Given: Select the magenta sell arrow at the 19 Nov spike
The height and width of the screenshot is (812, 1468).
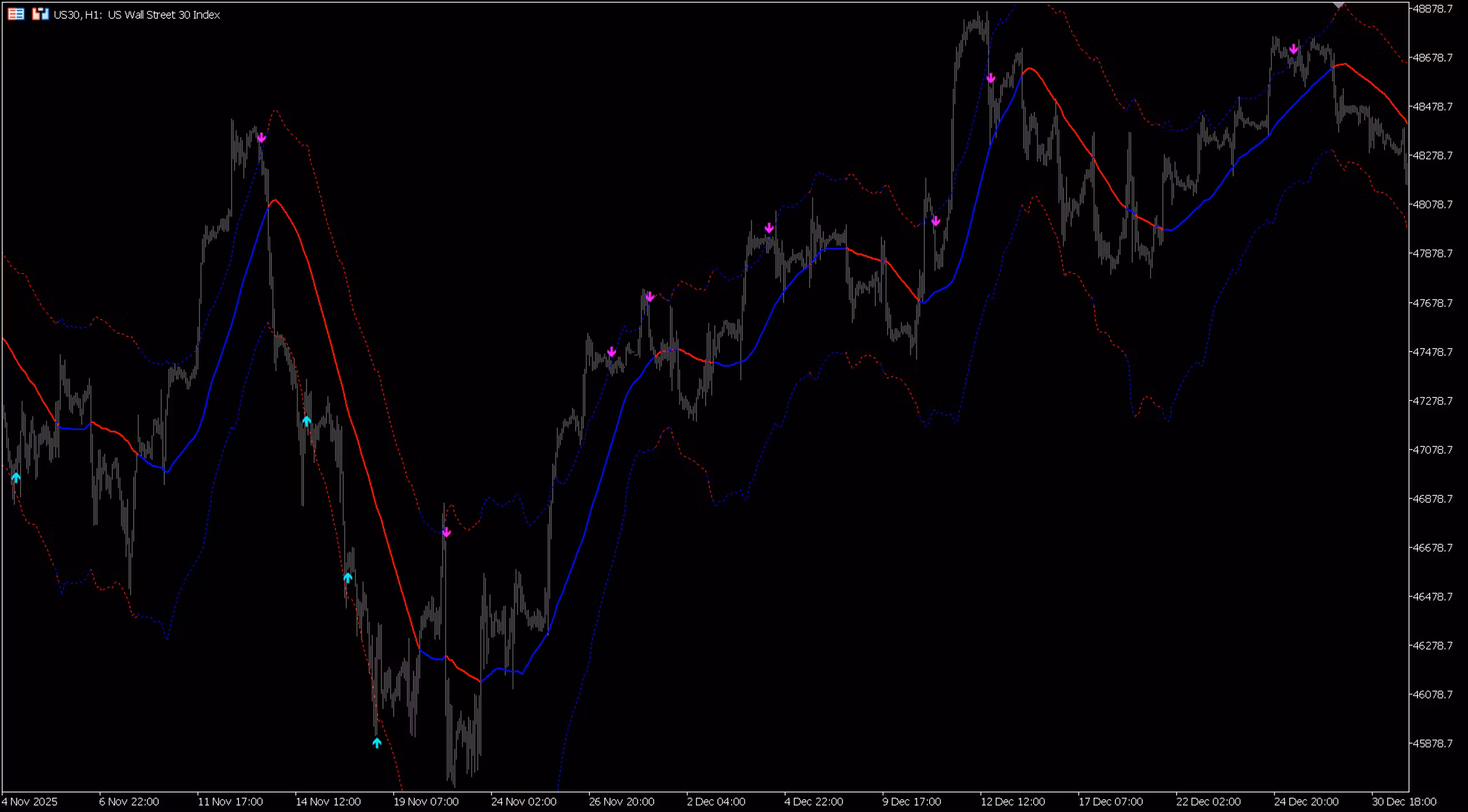Looking at the screenshot, I should pyautogui.click(x=447, y=532).
